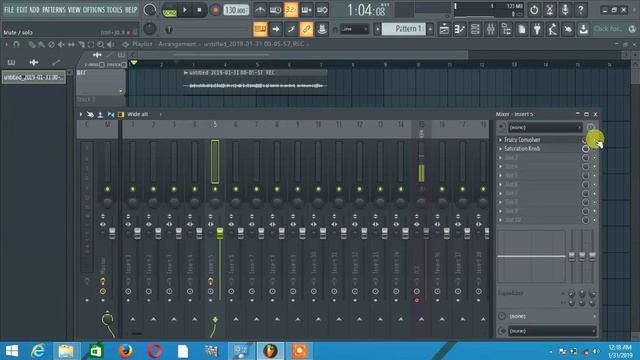Toggle Insert 5 mute LED

click(215, 189)
